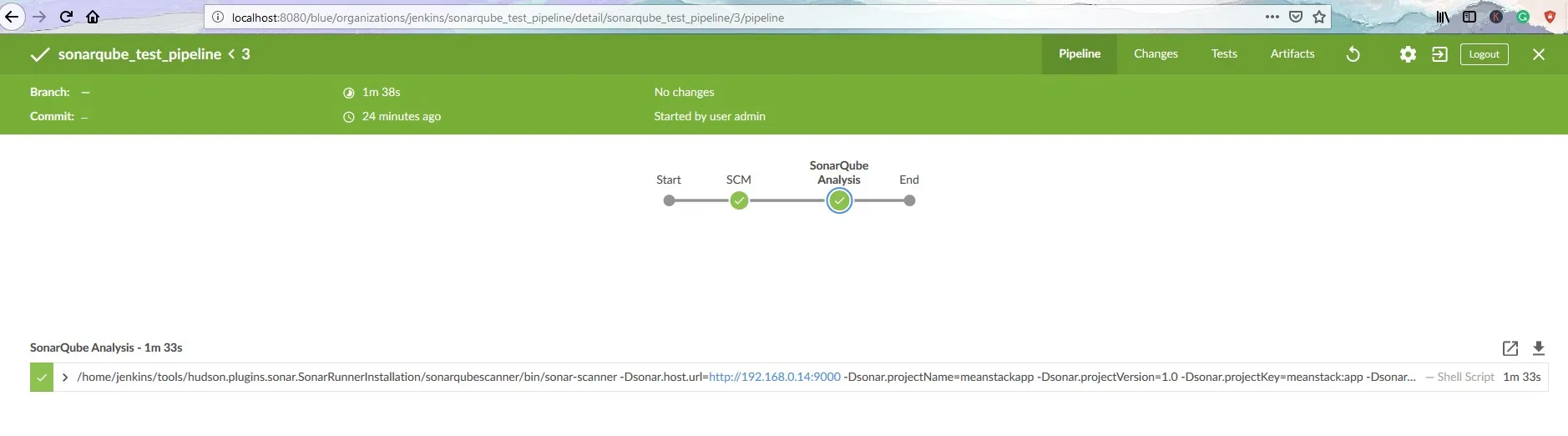This screenshot has height=436, width=1568.
Task: Click the '1m 38s' duration text
Action: [382, 92]
